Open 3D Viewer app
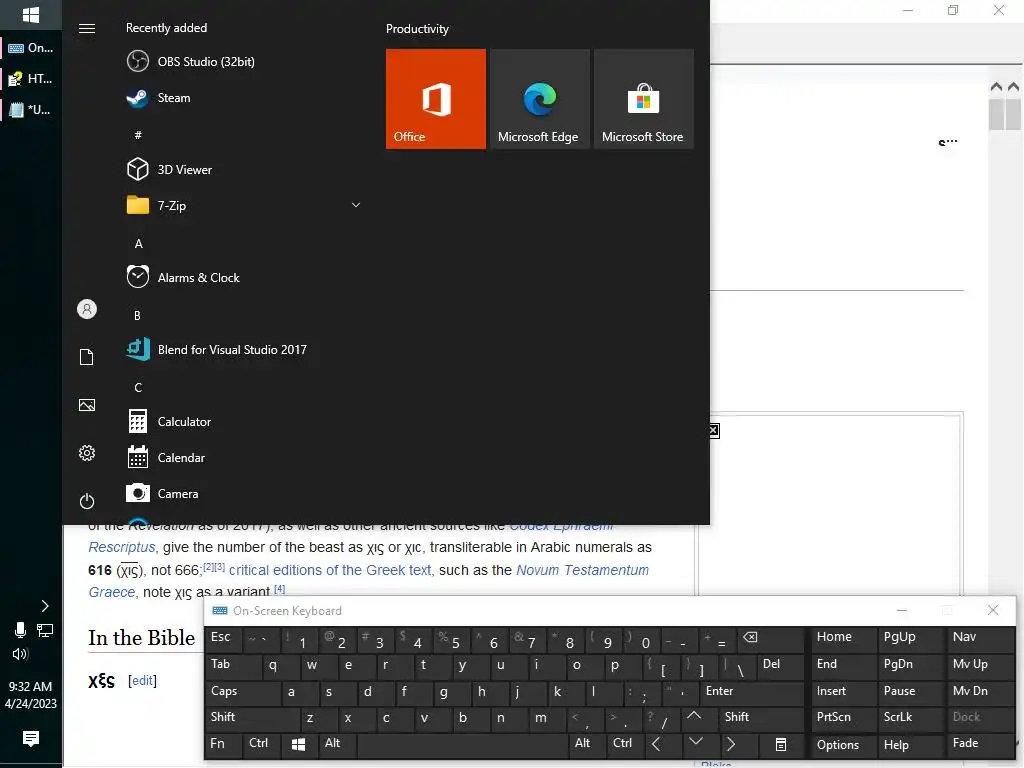The width and height of the screenshot is (1024, 768). [x=169, y=170]
